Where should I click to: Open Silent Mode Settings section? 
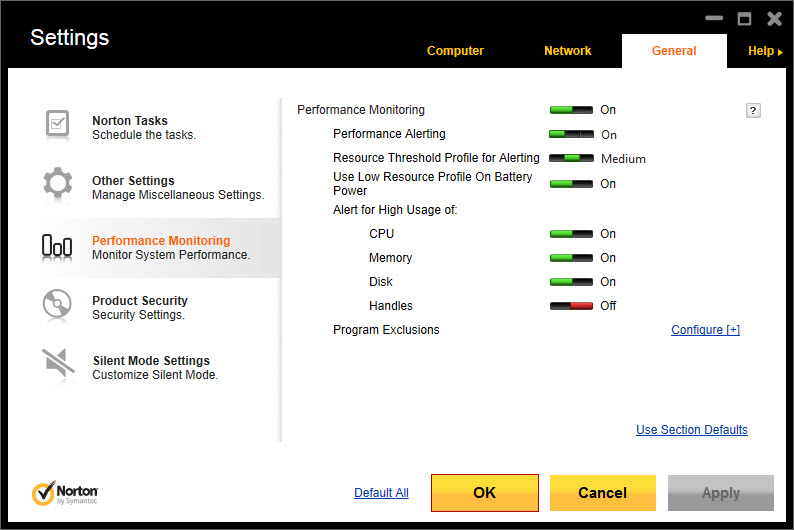coord(151,360)
